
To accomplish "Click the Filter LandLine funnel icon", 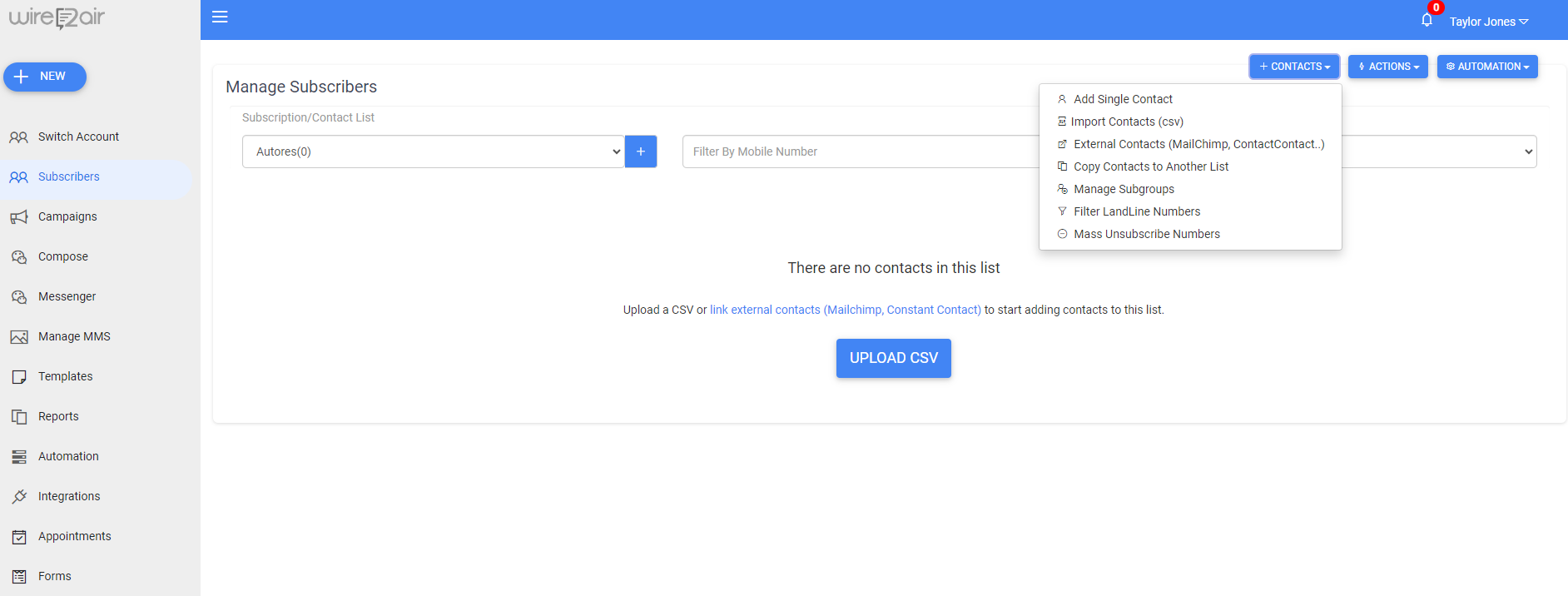I will click(1062, 211).
